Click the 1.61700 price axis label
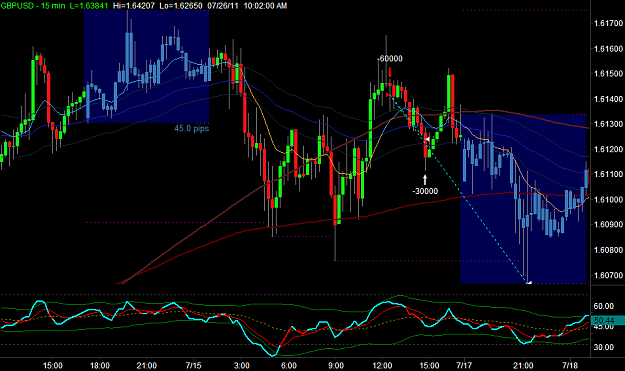Image resolution: width=625 pixels, height=371 pixels. pyautogui.click(x=608, y=24)
